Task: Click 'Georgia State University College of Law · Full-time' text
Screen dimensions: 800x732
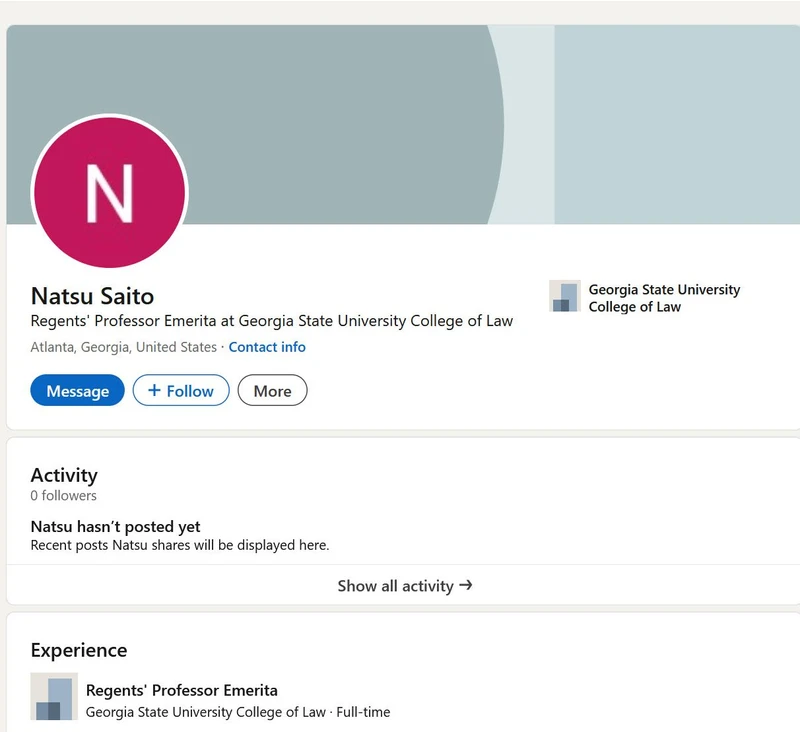Action: [238, 712]
